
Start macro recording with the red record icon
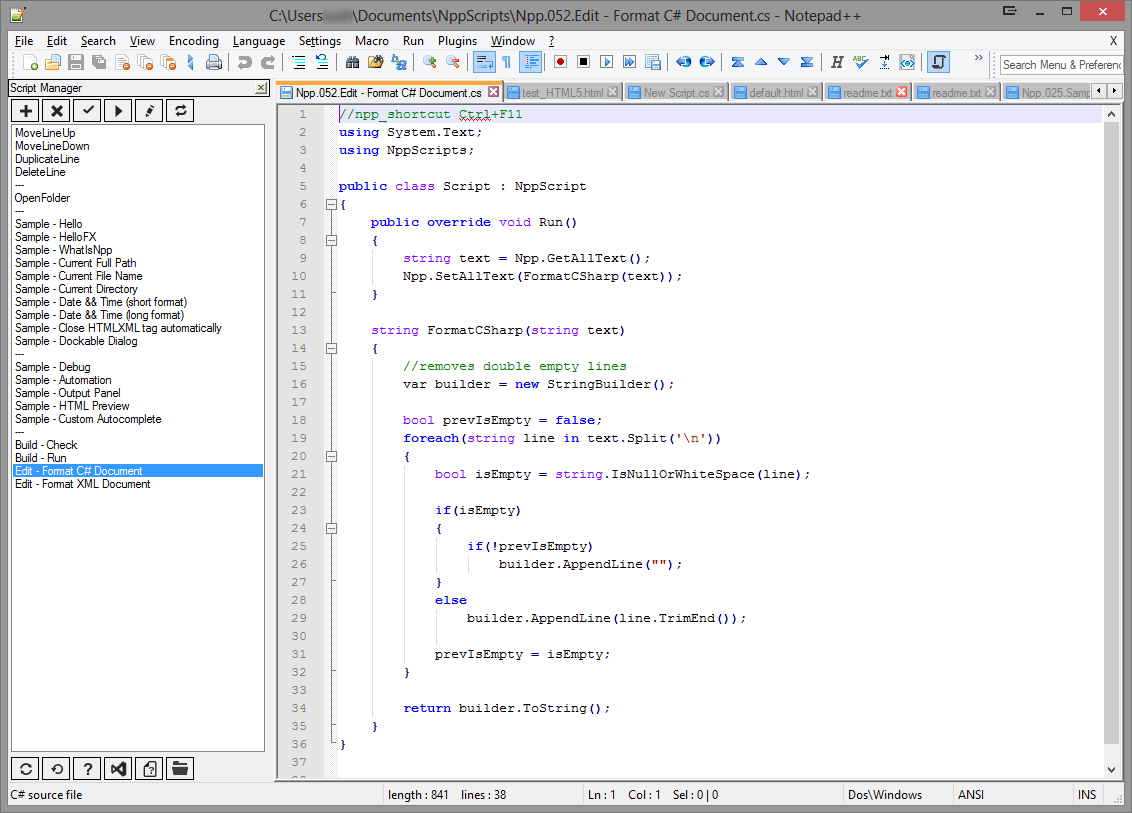(x=559, y=63)
